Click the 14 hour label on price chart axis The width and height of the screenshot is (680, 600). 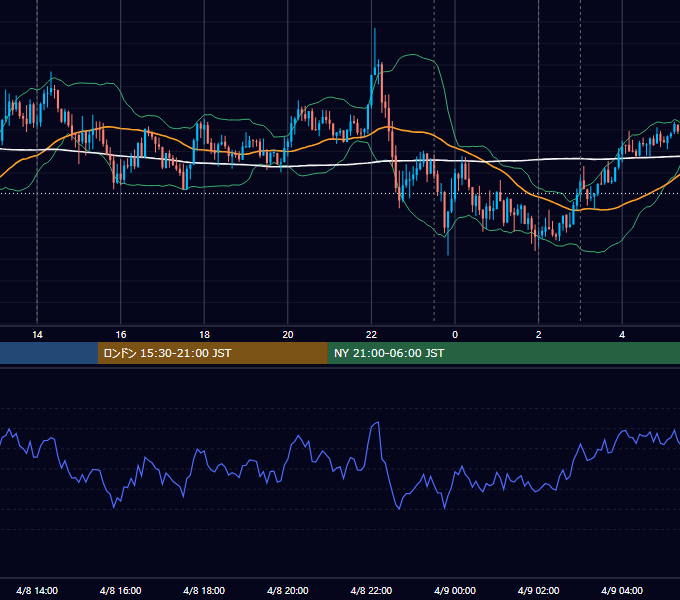coord(37,335)
